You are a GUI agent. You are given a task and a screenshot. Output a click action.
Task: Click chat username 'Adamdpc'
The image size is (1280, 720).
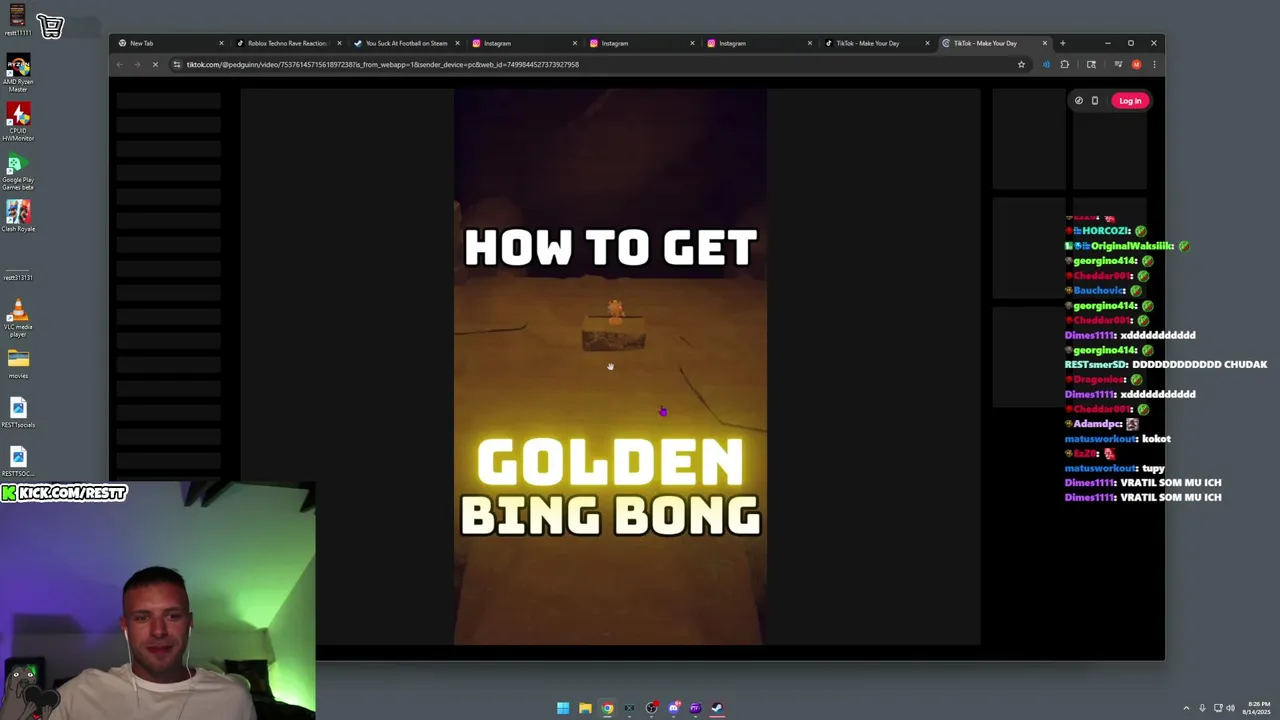pyautogui.click(x=1097, y=424)
